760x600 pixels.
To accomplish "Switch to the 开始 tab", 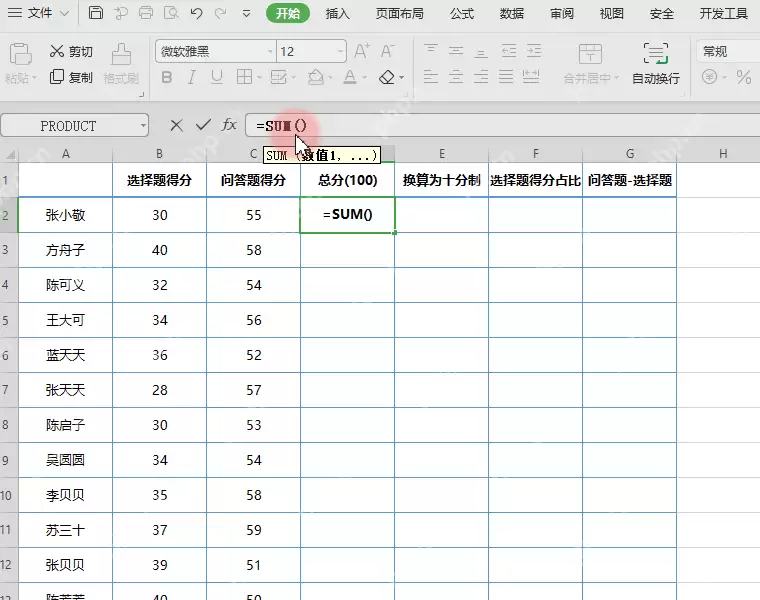I will [288, 14].
